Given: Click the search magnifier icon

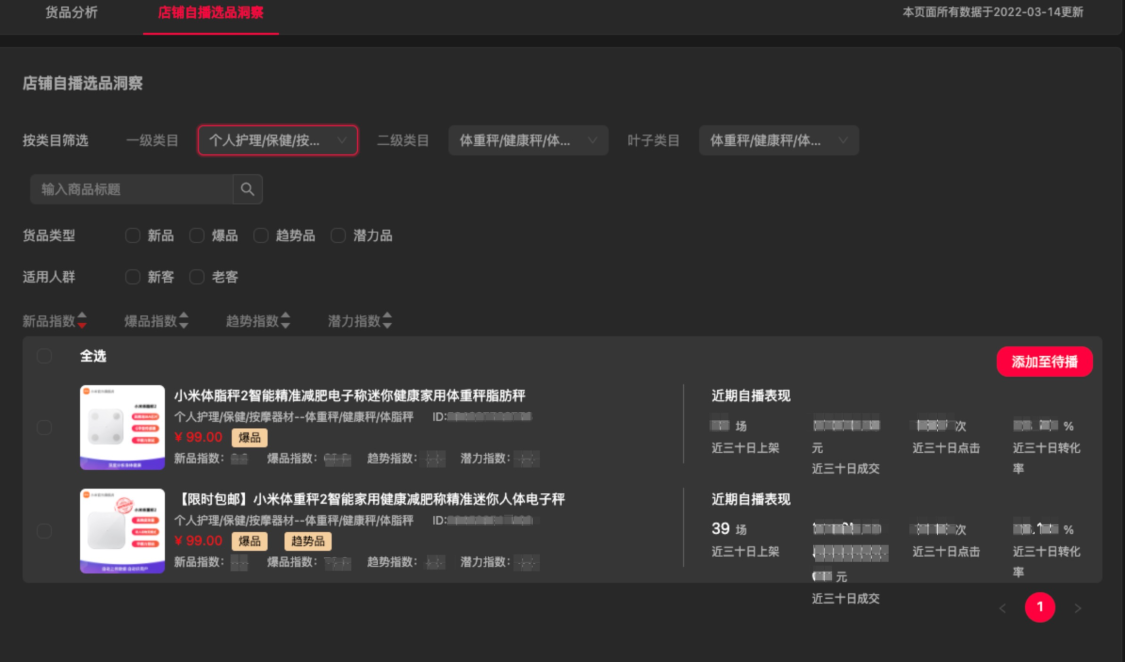Looking at the screenshot, I should click(x=248, y=189).
